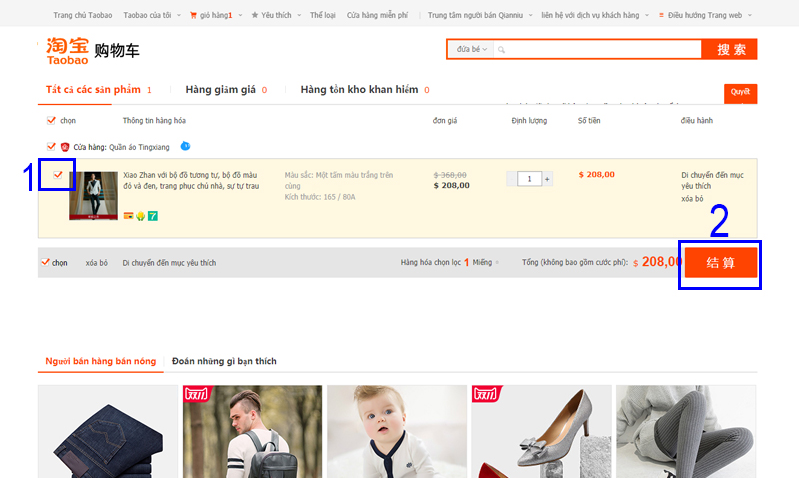
Task: Open the 'đứa bé' search category dropdown
Action: click(471, 49)
